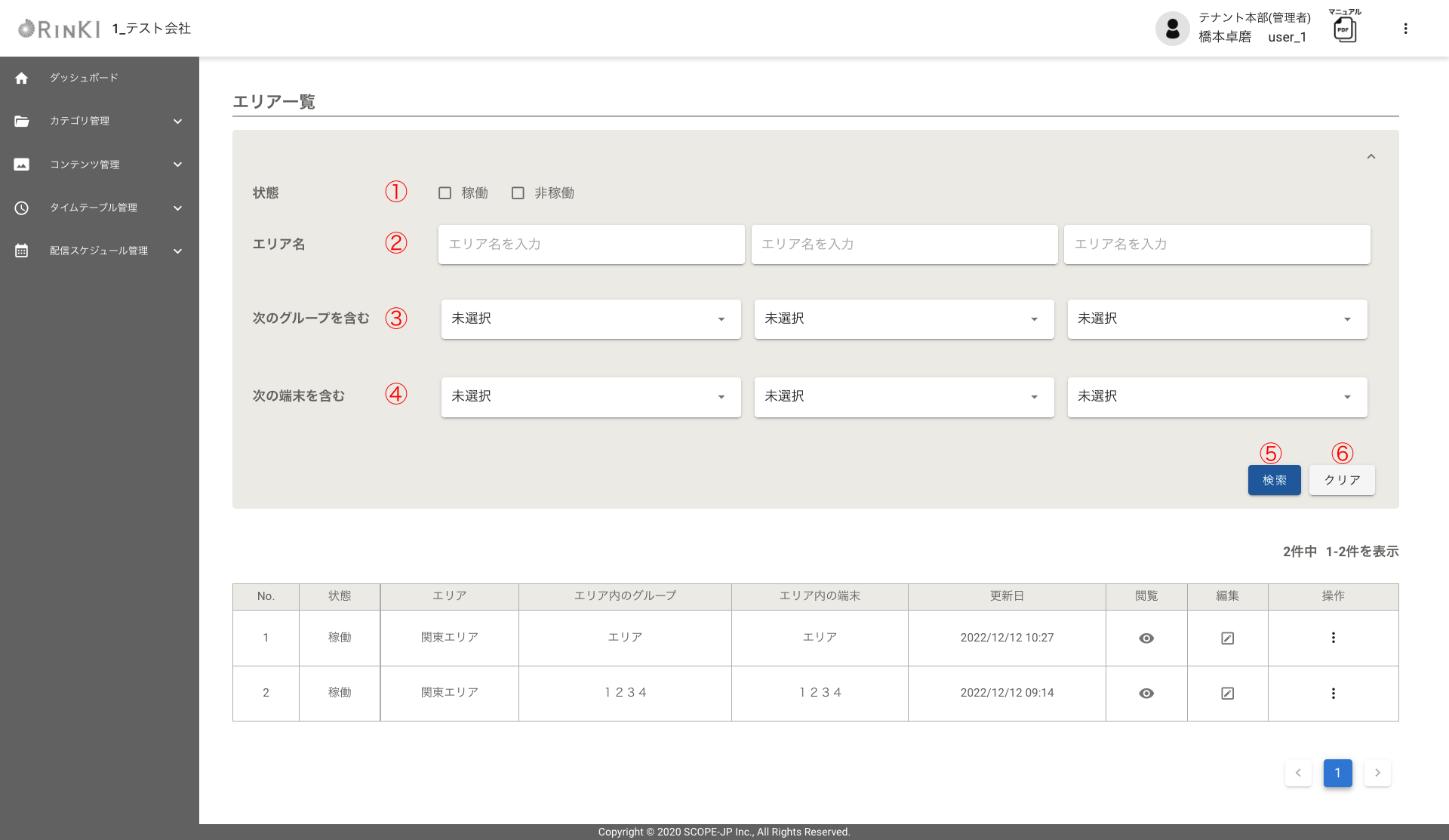Open the PDF manual icon
This screenshot has height=840, width=1449.
point(1344,29)
